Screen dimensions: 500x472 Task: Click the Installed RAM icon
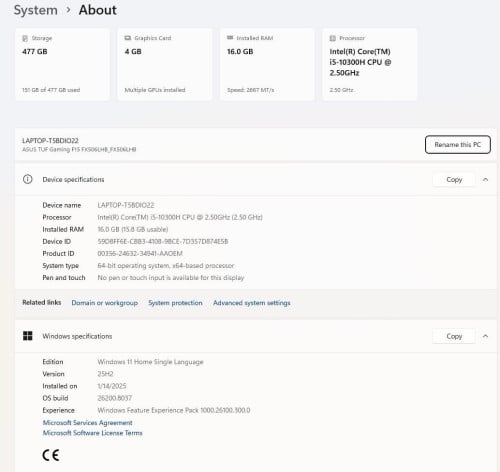click(230, 38)
